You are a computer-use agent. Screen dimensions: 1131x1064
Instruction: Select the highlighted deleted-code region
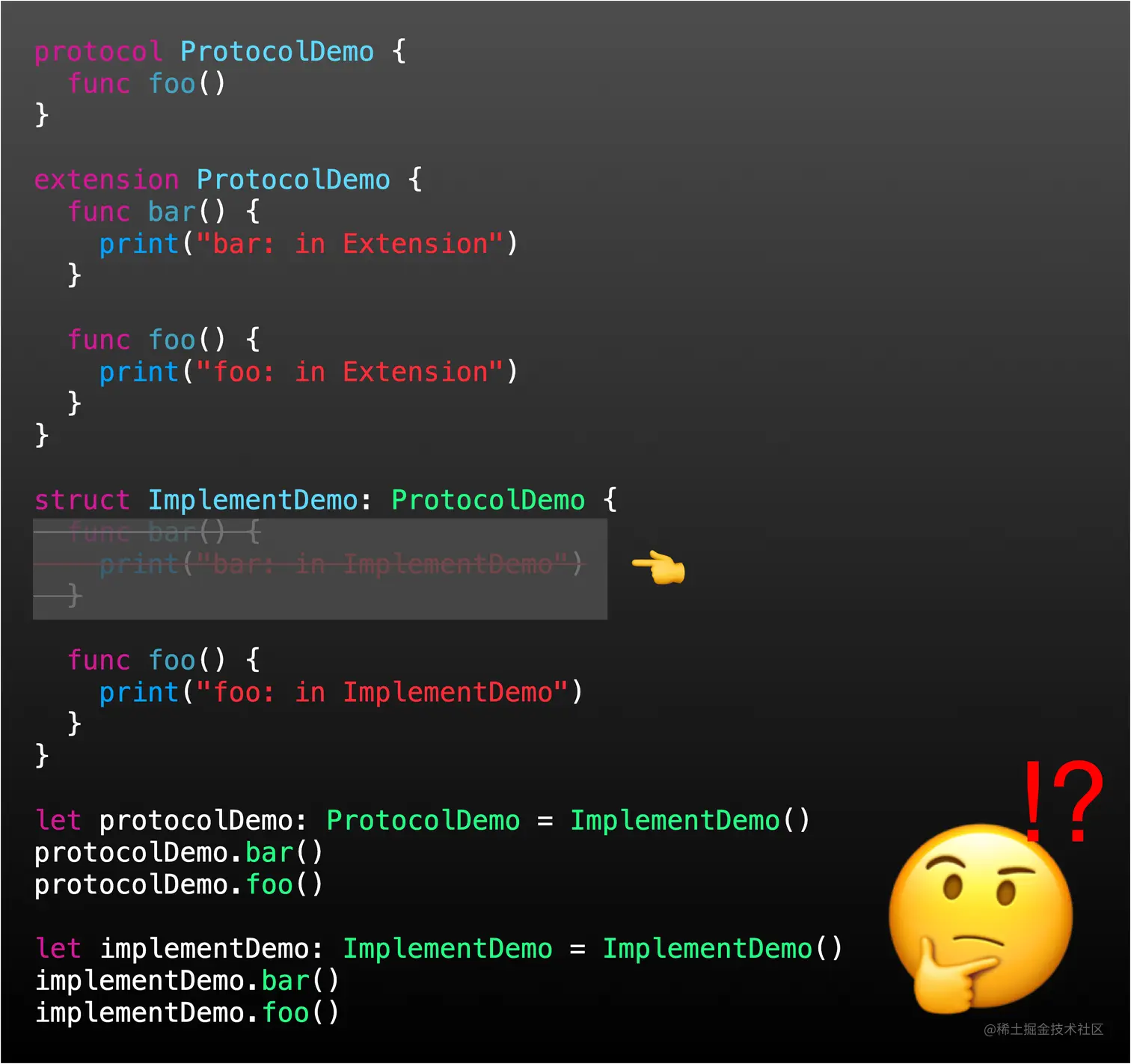point(319,570)
